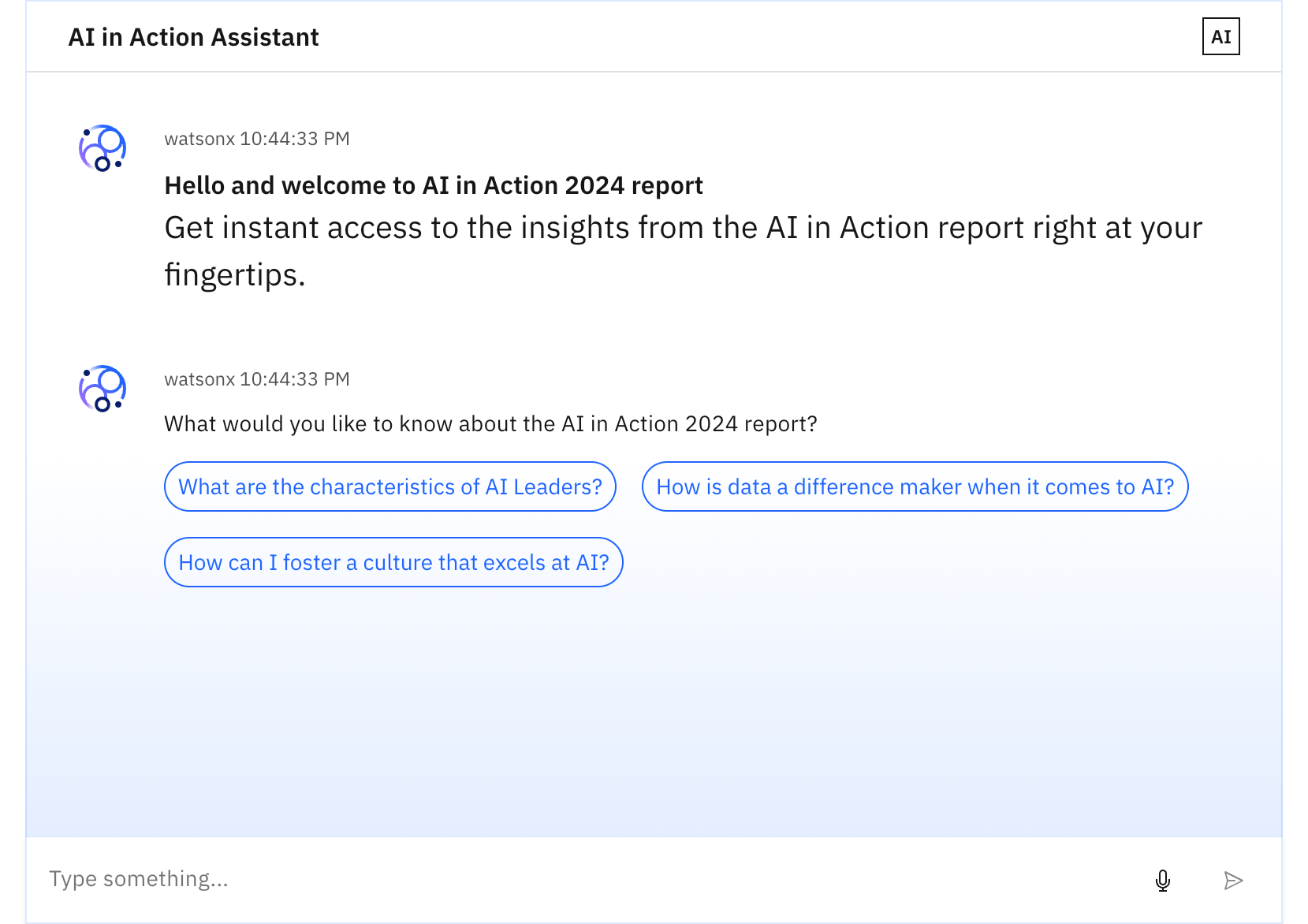The image size is (1308, 924).
Task: Activate the microphone voice input icon
Action: click(x=1162, y=880)
